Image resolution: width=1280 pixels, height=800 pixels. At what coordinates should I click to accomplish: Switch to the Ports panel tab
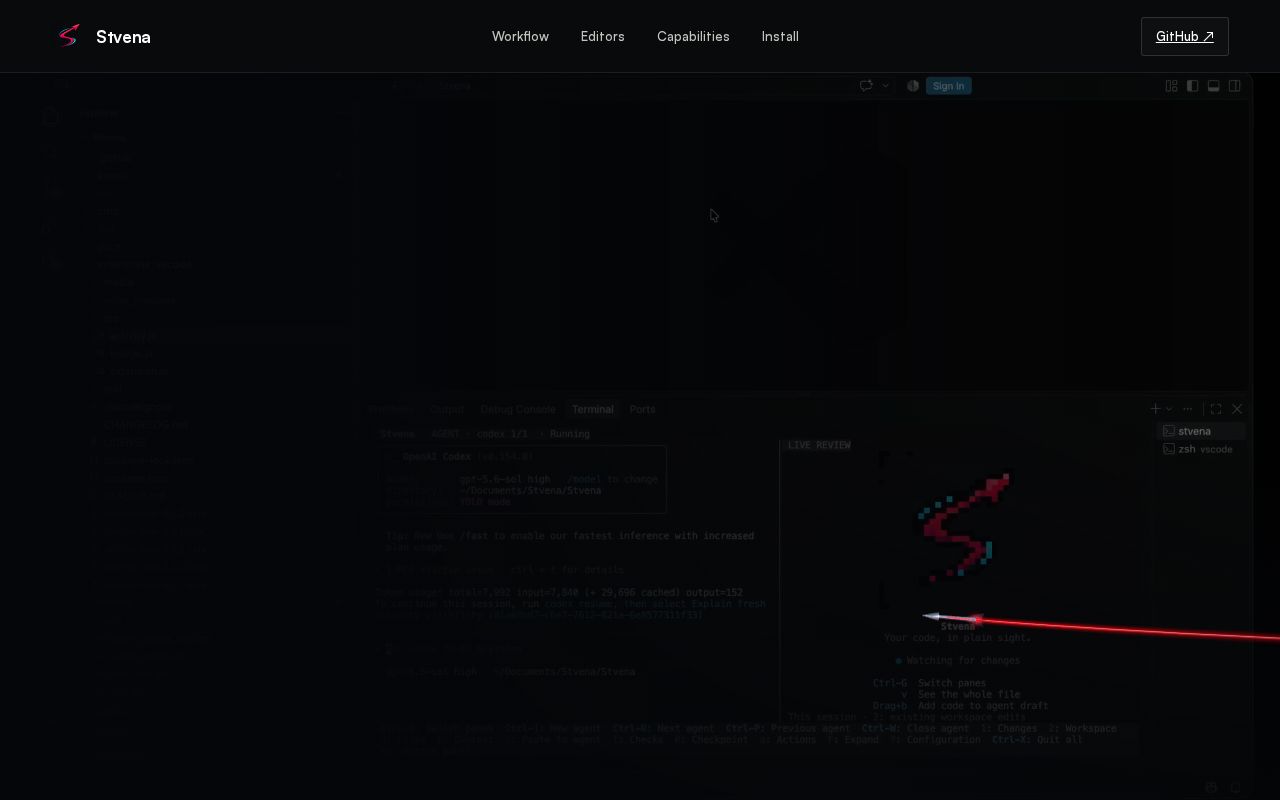click(642, 409)
